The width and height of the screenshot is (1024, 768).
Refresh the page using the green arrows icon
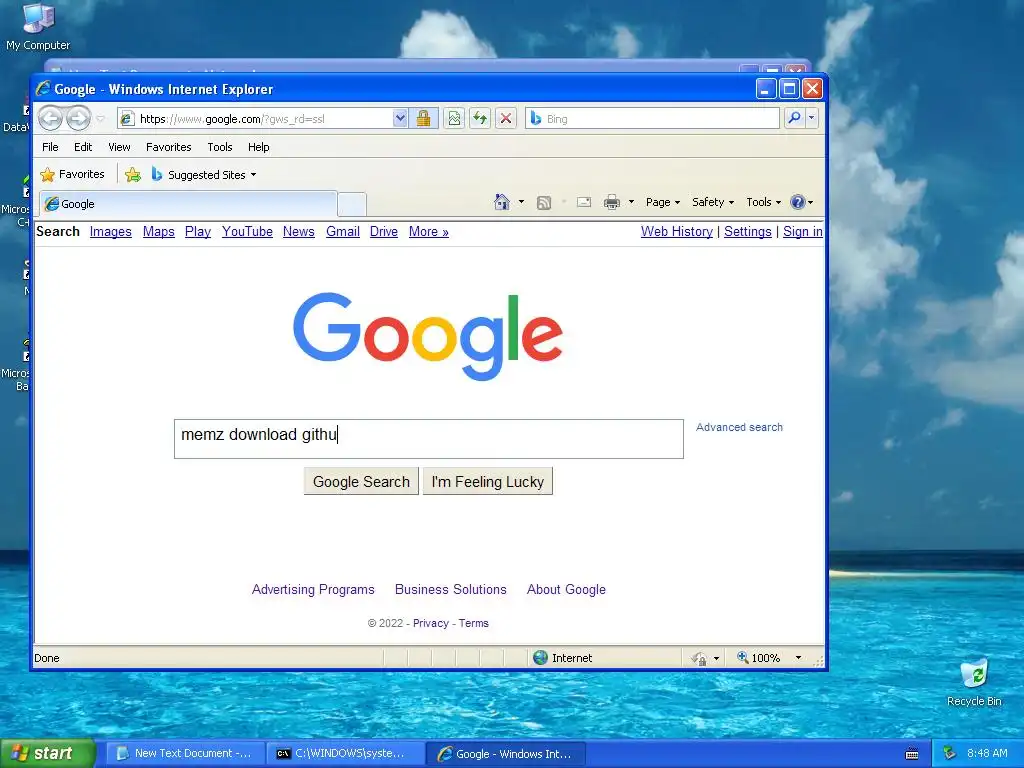coord(480,118)
